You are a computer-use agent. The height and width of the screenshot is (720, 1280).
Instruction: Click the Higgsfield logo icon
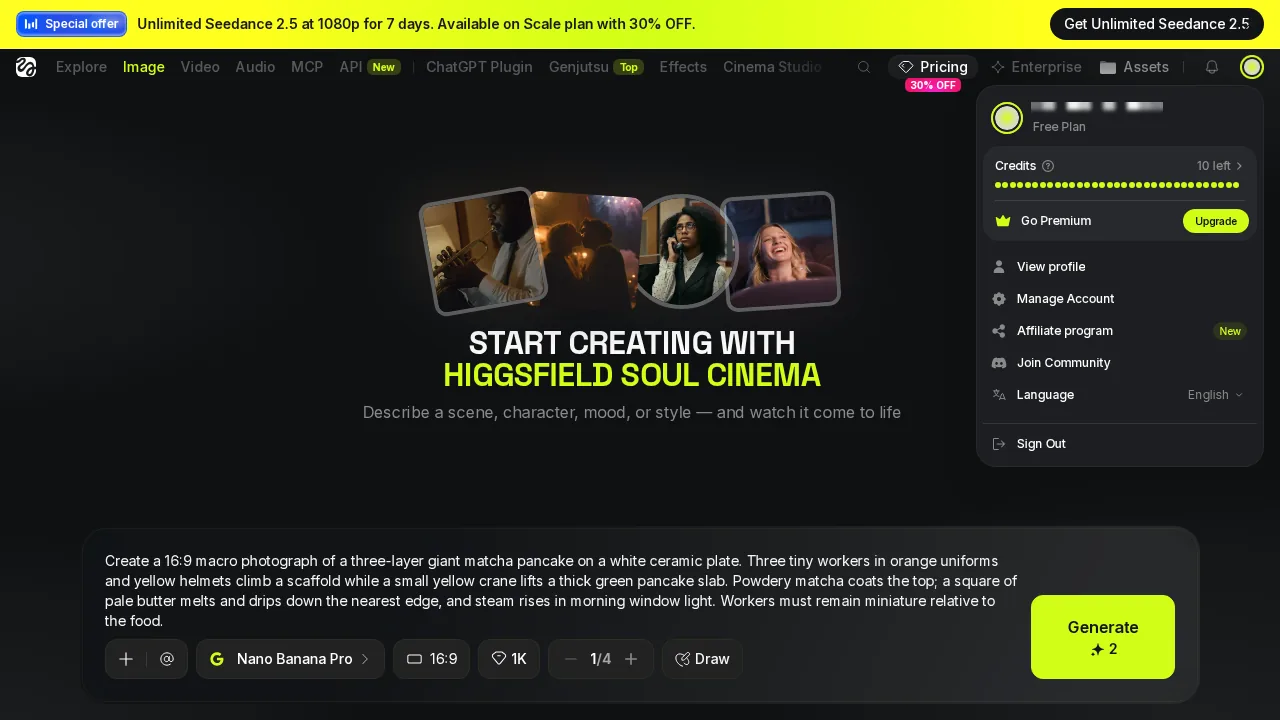26,67
